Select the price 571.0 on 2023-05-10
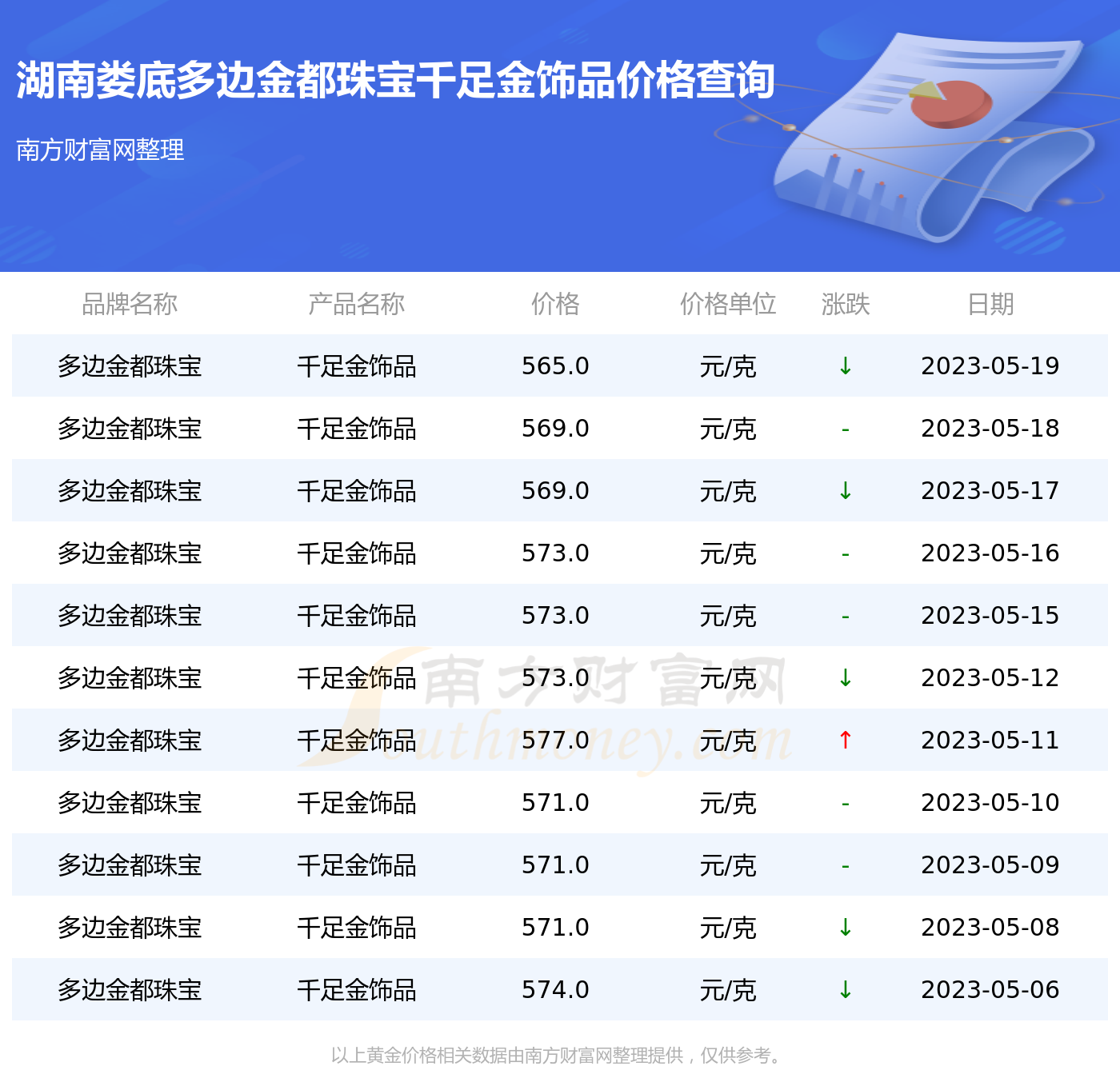Image resolution: width=1120 pixels, height=1090 pixels. click(x=555, y=803)
